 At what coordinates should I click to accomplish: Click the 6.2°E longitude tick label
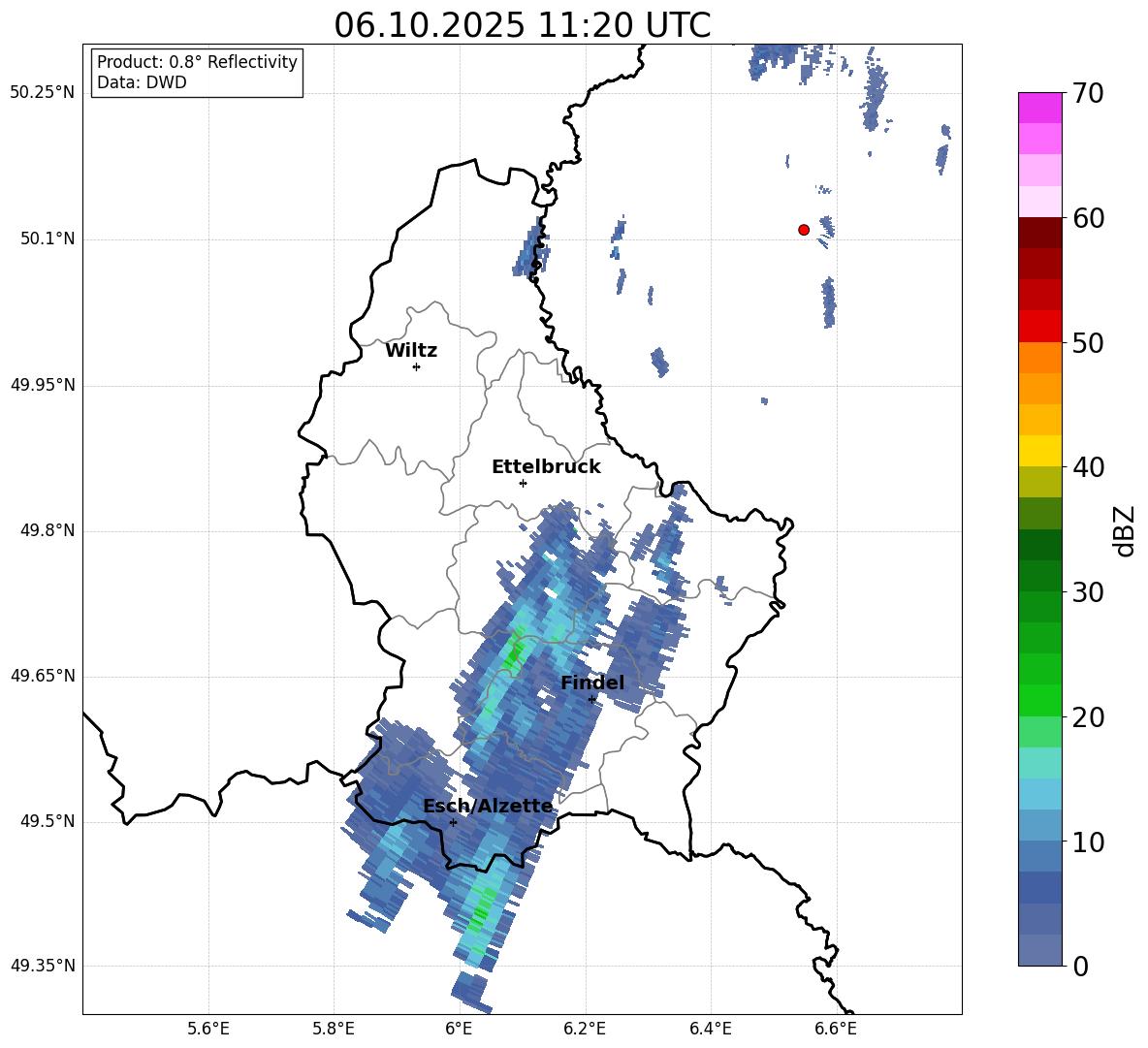(x=585, y=1030)
